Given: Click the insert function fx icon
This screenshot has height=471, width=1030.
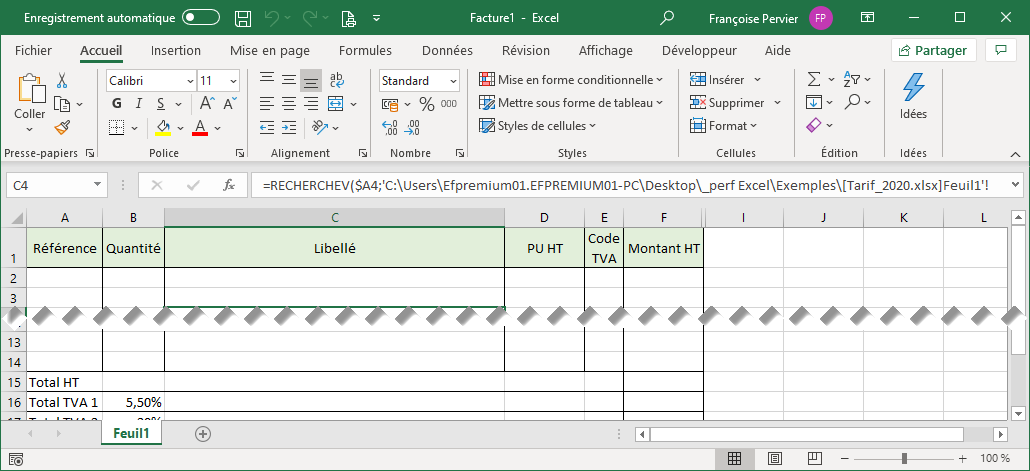Looking at the screenshot, I should (x=228, y=185).
